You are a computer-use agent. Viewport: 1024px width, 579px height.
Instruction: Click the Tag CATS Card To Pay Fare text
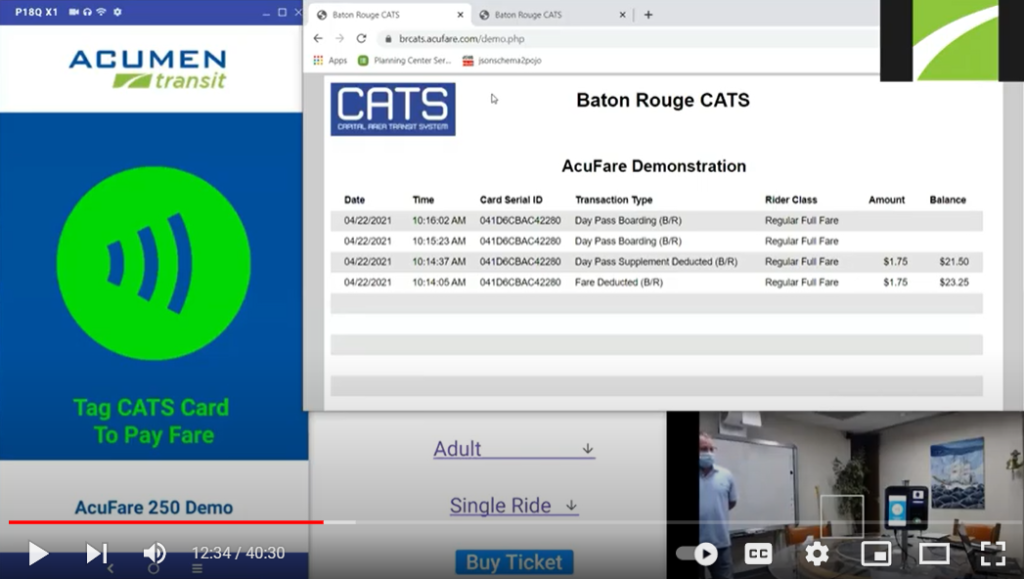[152, 421]
